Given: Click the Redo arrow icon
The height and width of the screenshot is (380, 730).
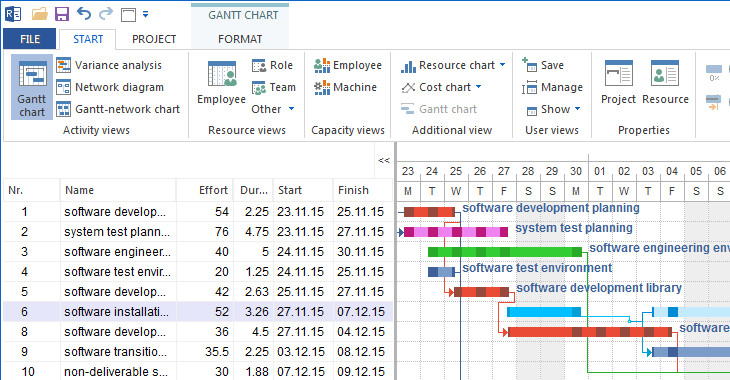Looking at the screenshot, I should tap(106, 14).
